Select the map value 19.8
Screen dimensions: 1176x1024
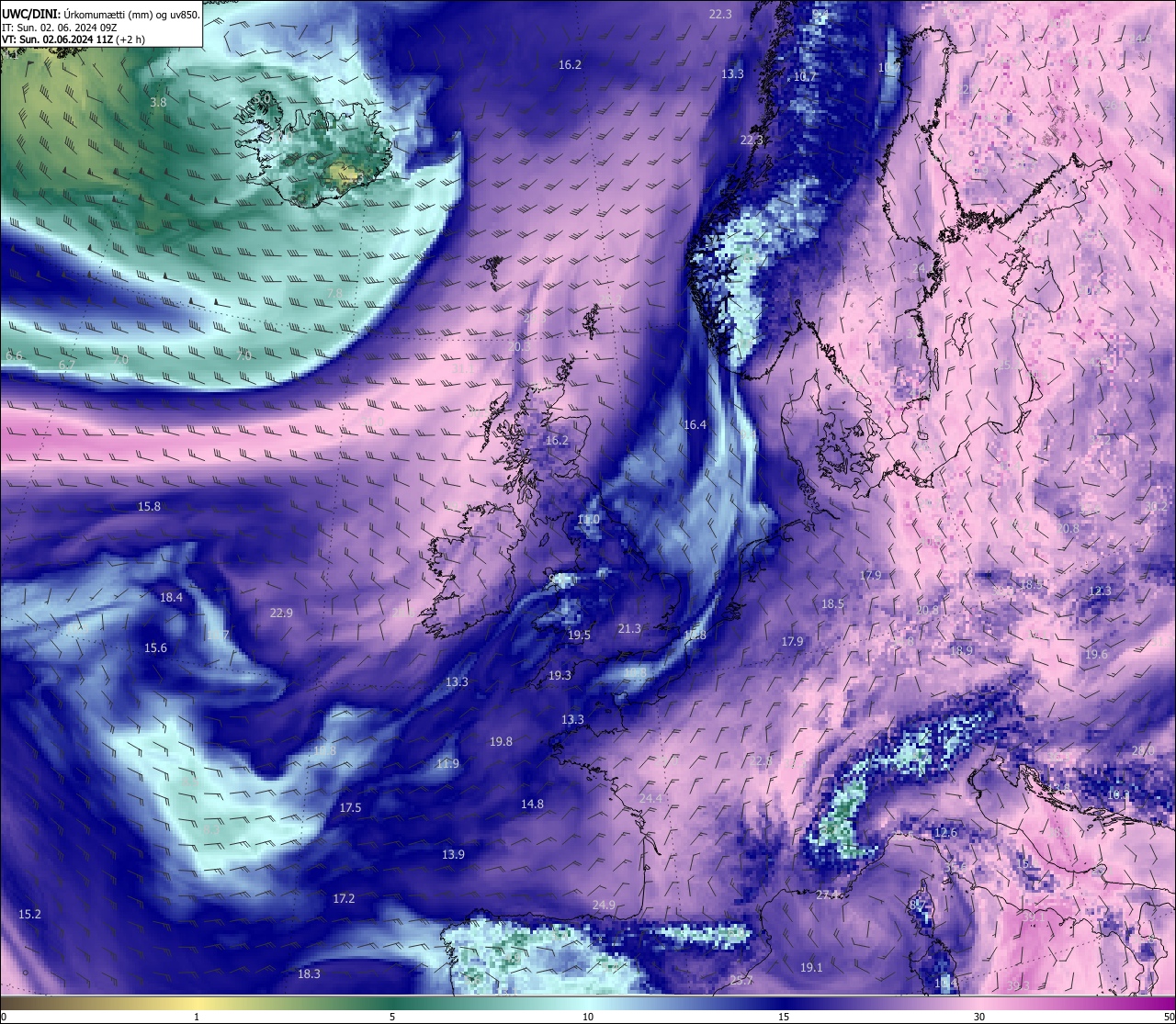click(x=501, y=741)
